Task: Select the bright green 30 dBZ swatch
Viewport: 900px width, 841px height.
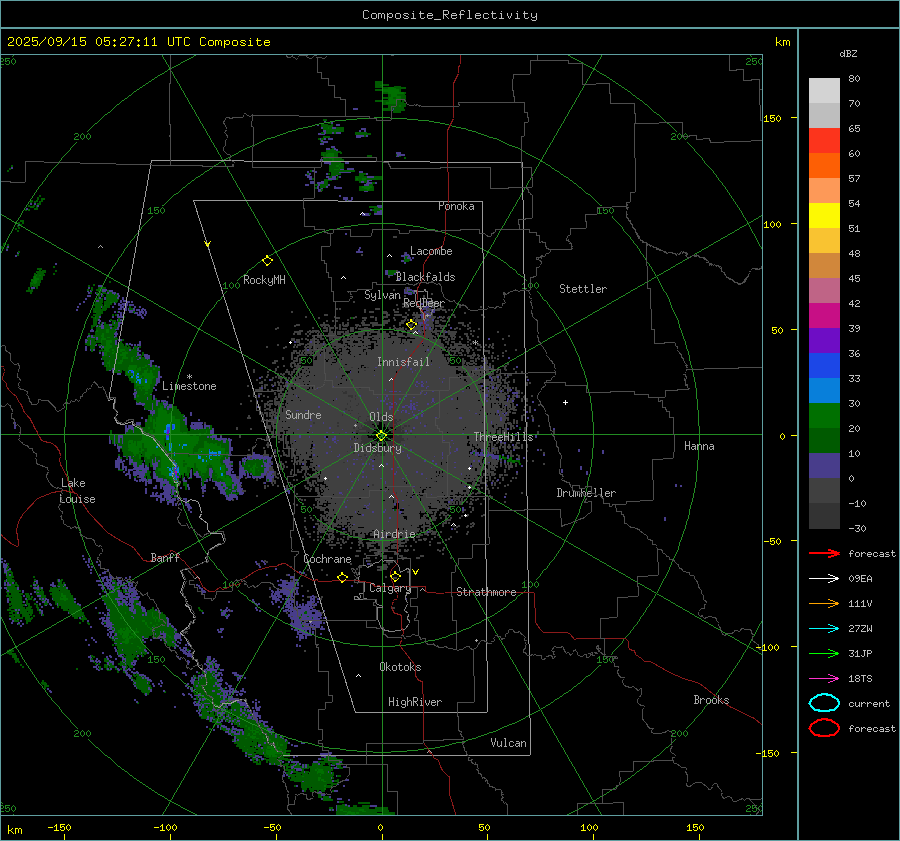Action: [824, 415]
